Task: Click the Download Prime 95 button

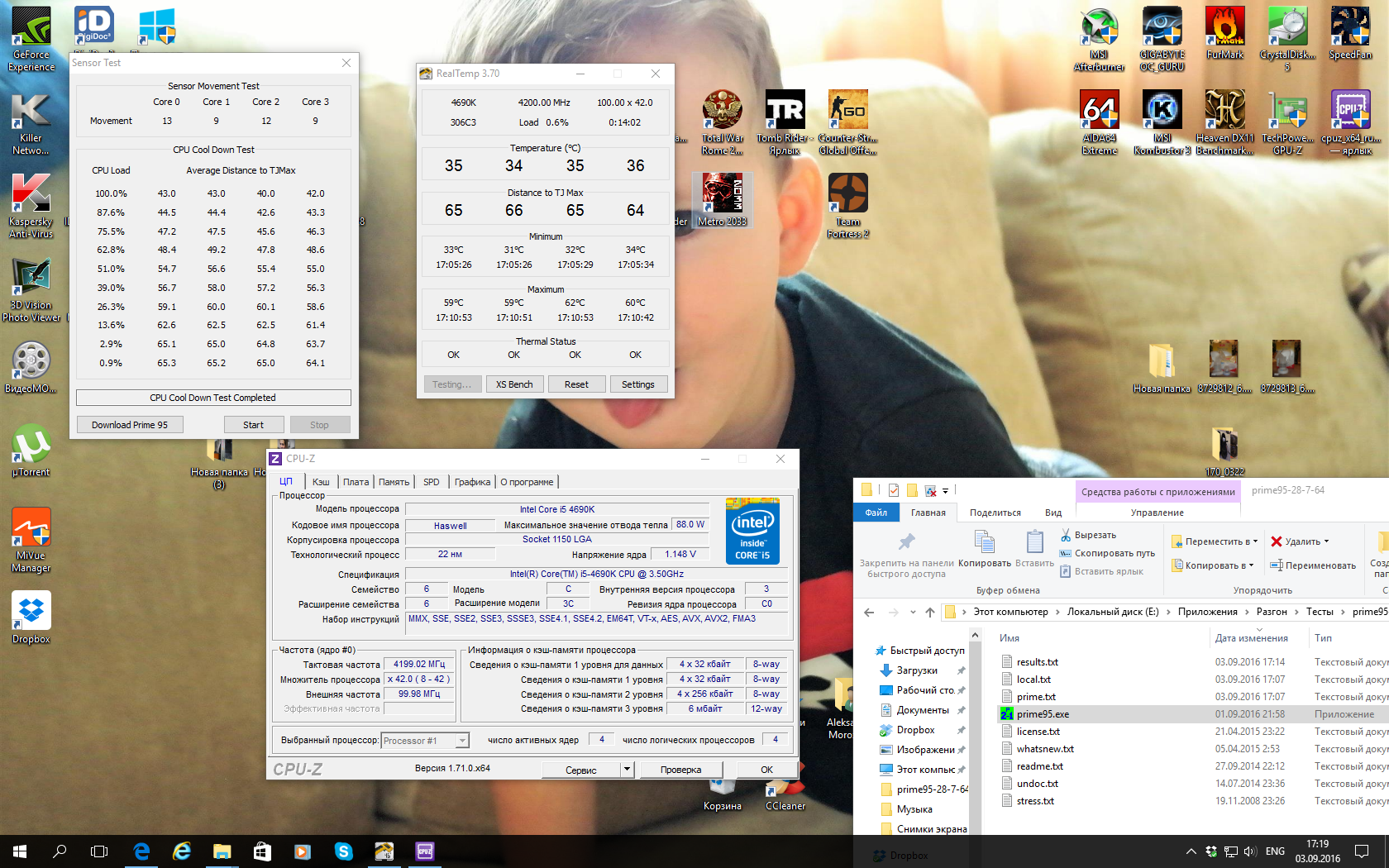Action: tap(130, 425)
